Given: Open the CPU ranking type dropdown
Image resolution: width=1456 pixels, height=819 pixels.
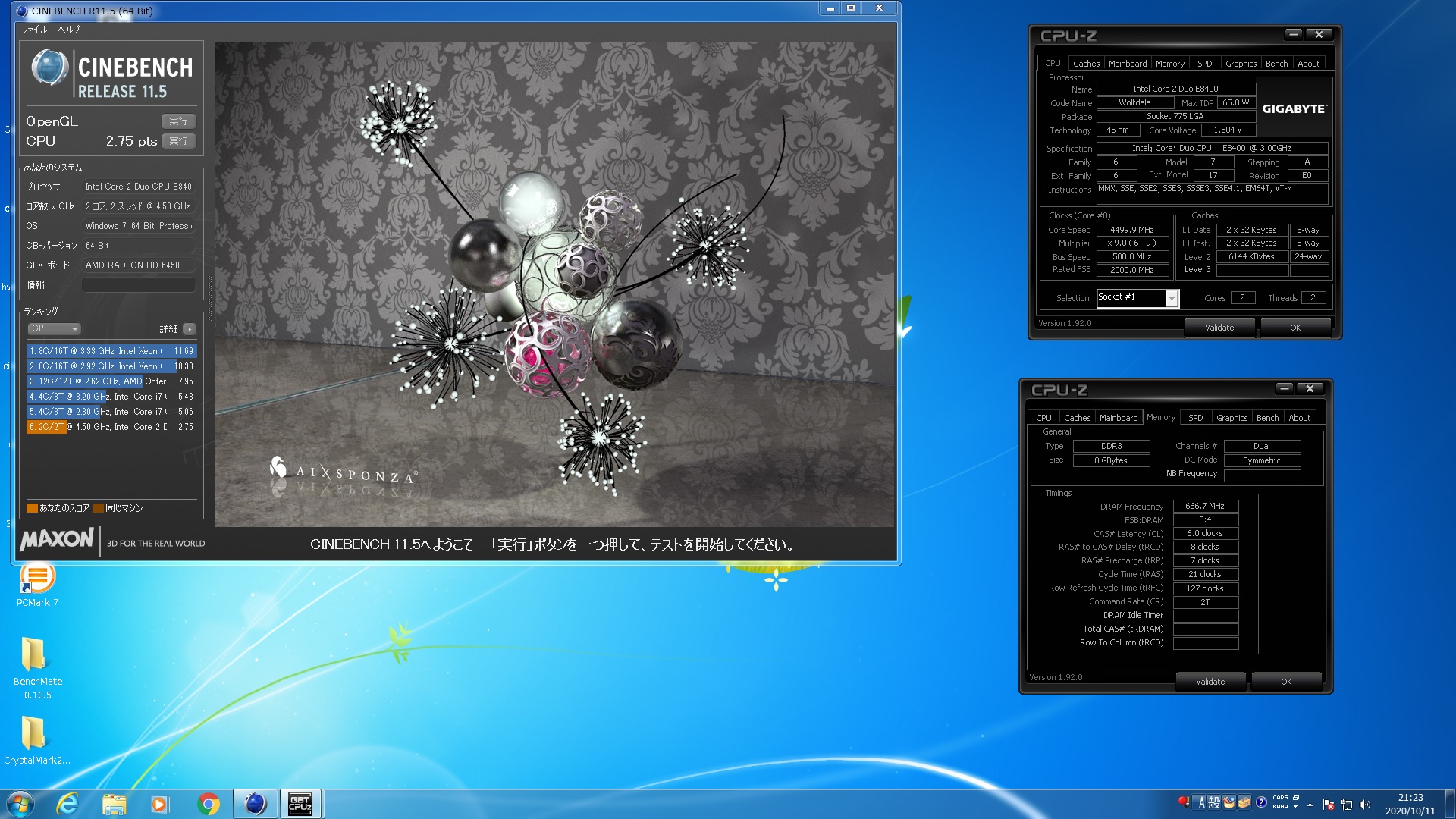Looking at the screenshot, I should pos(54,328).
